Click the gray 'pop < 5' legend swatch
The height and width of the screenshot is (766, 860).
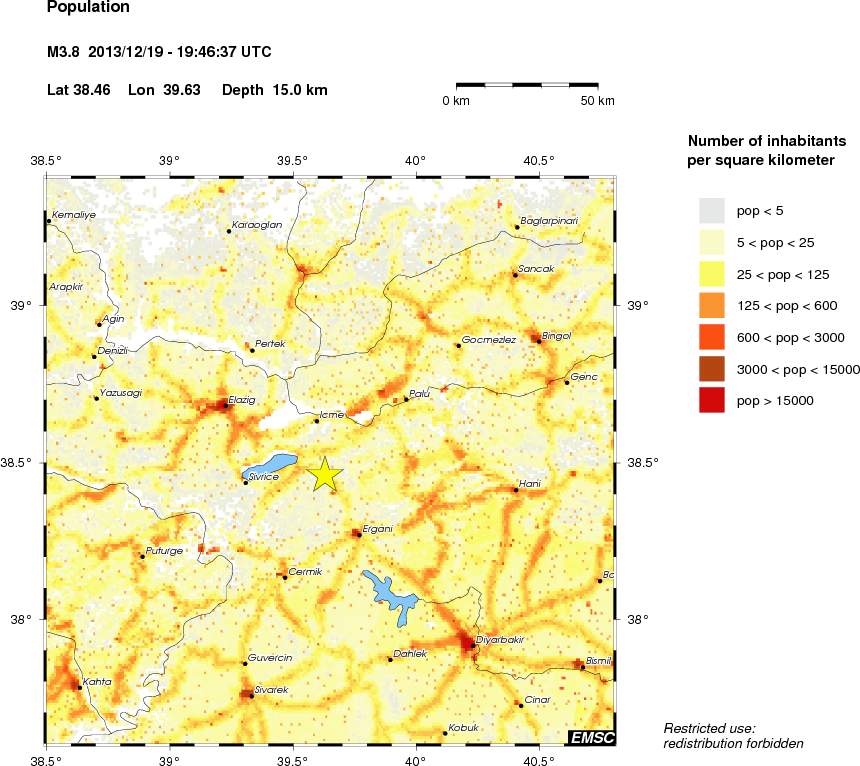pyautogui.click(x=711, y=210)
